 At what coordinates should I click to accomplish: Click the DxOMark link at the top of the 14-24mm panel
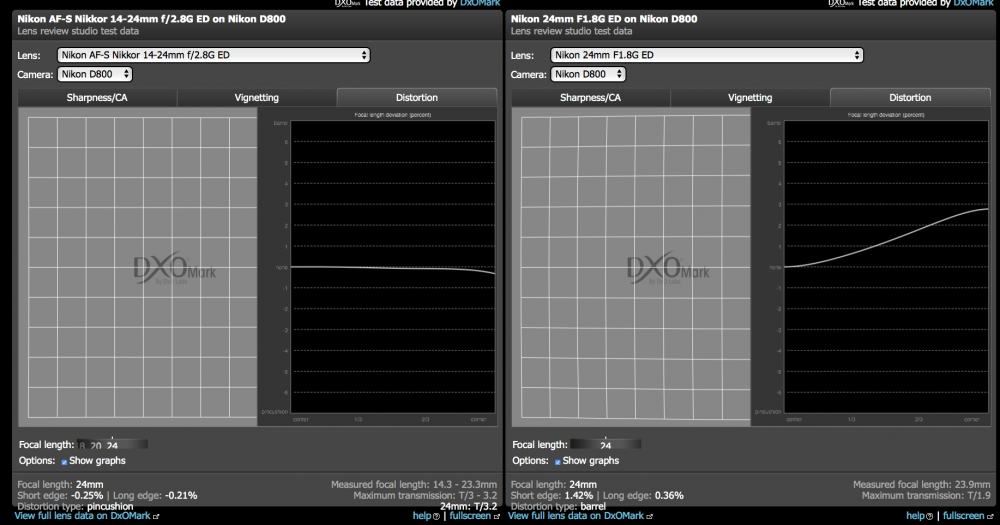480,3
